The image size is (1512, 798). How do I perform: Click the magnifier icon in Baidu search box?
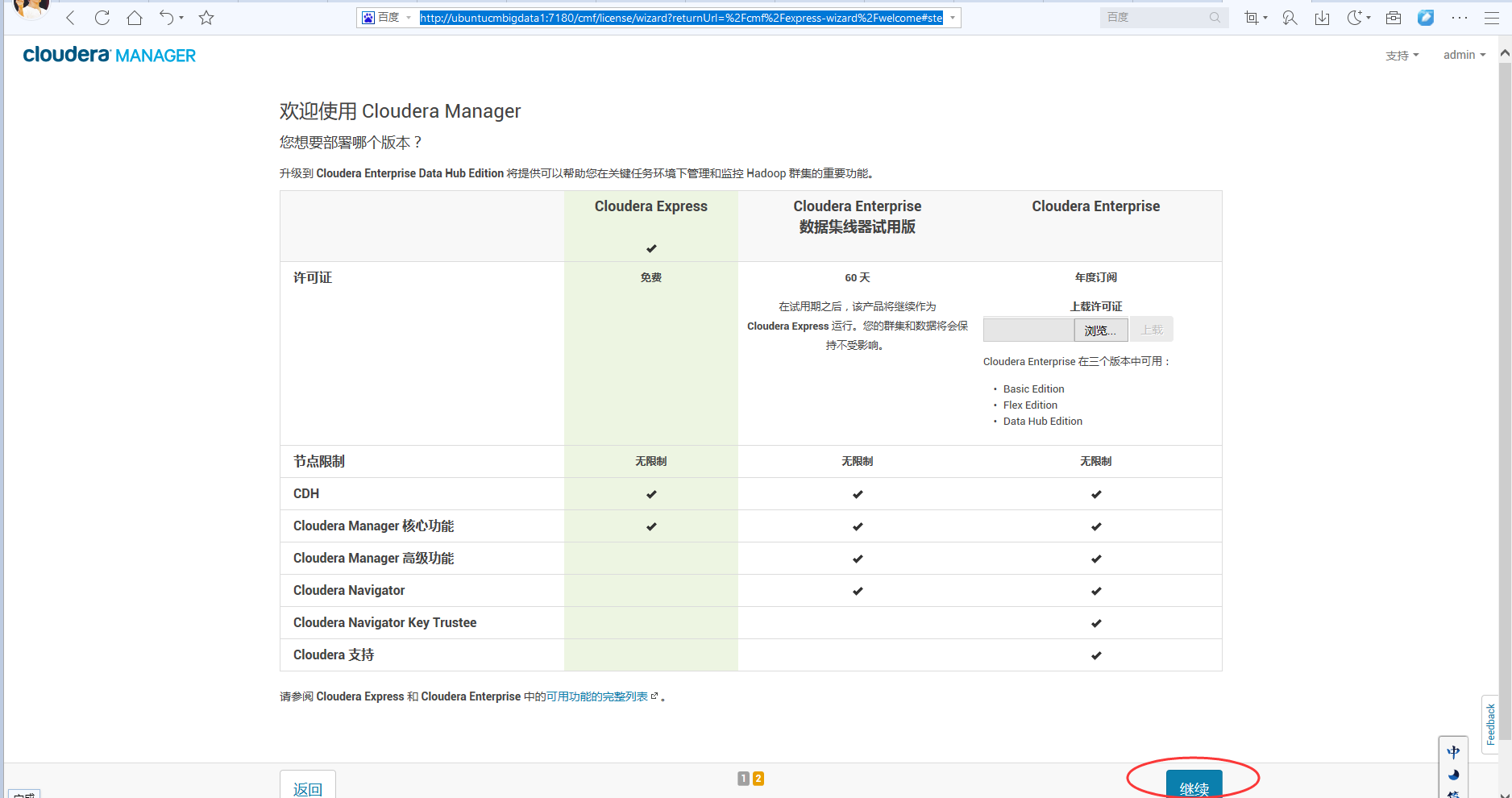[1215, 18]
